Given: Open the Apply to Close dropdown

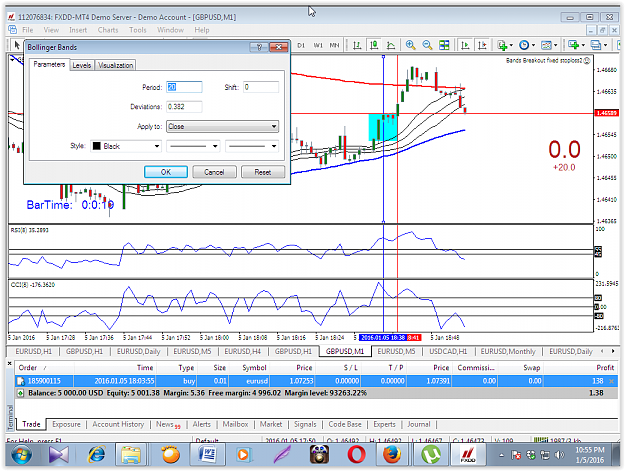Looking at the screenshot, I should tap(222, 126).
